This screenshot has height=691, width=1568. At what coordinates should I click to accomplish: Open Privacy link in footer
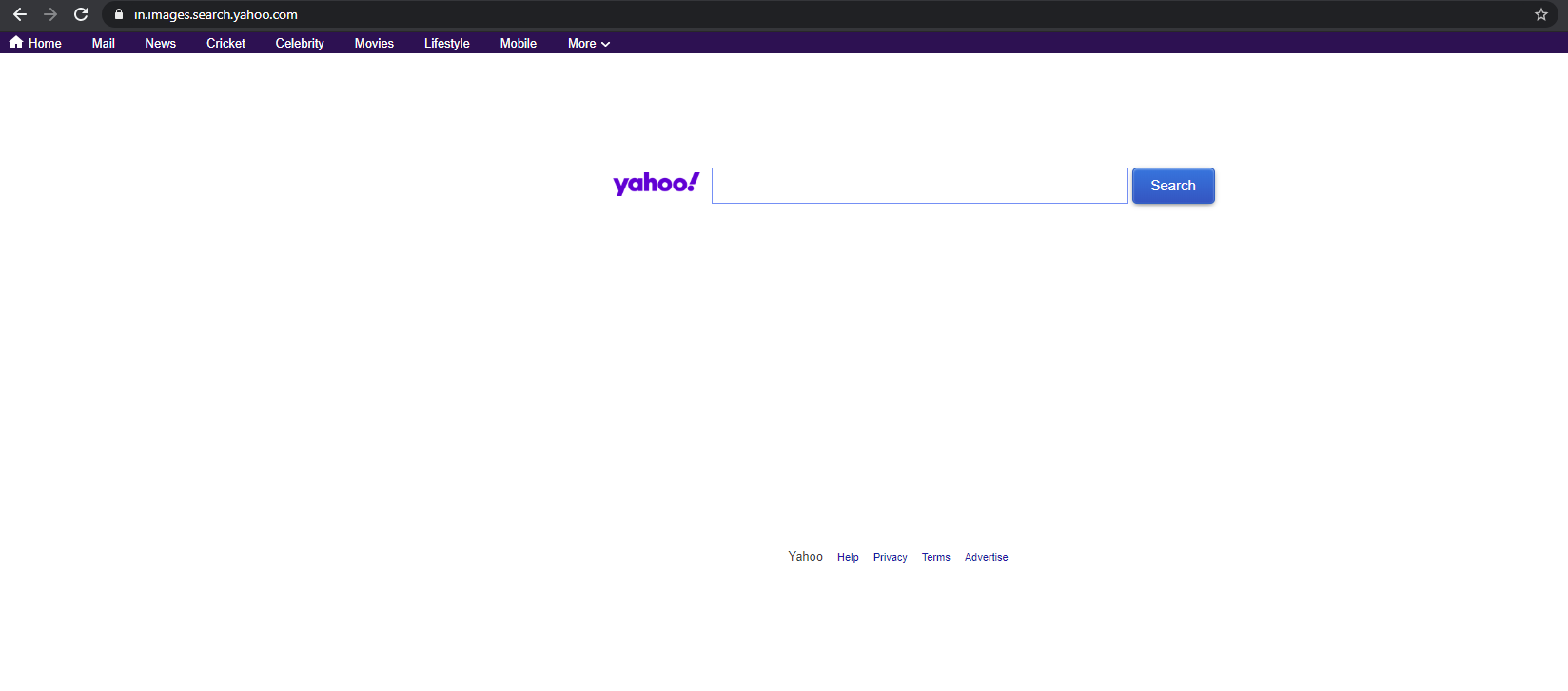[x=891, y=557]
